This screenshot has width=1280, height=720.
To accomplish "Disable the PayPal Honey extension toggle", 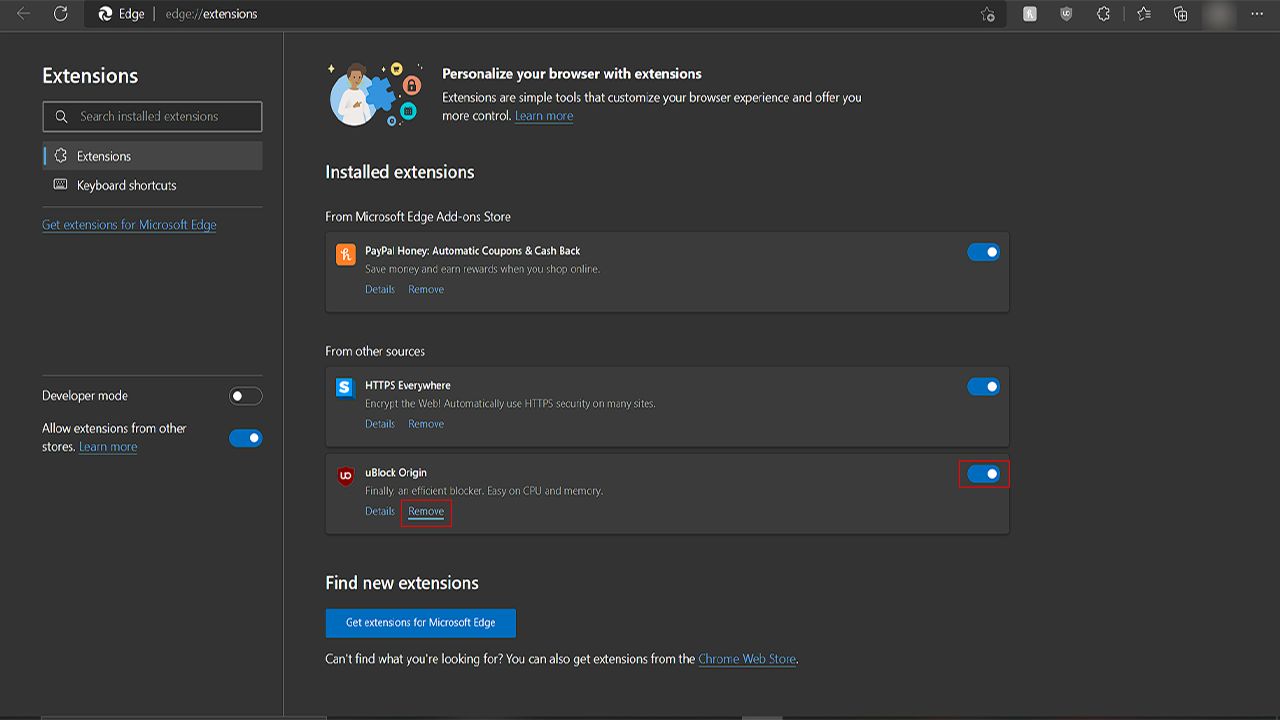I will pos(983,252).
